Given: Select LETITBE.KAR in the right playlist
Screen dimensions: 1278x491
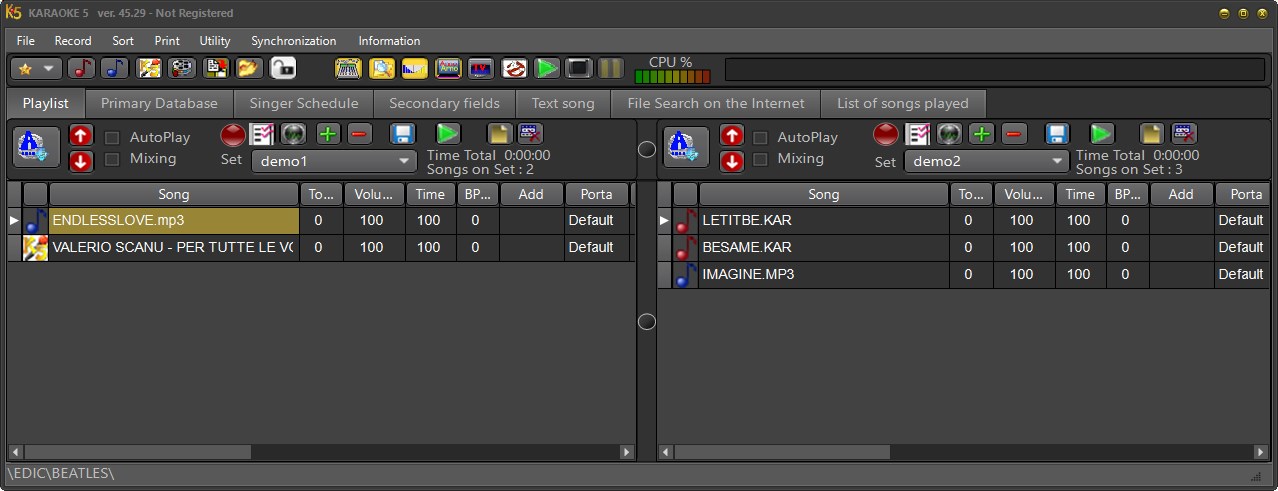Looking at the screenshot, I should (746, 220).
